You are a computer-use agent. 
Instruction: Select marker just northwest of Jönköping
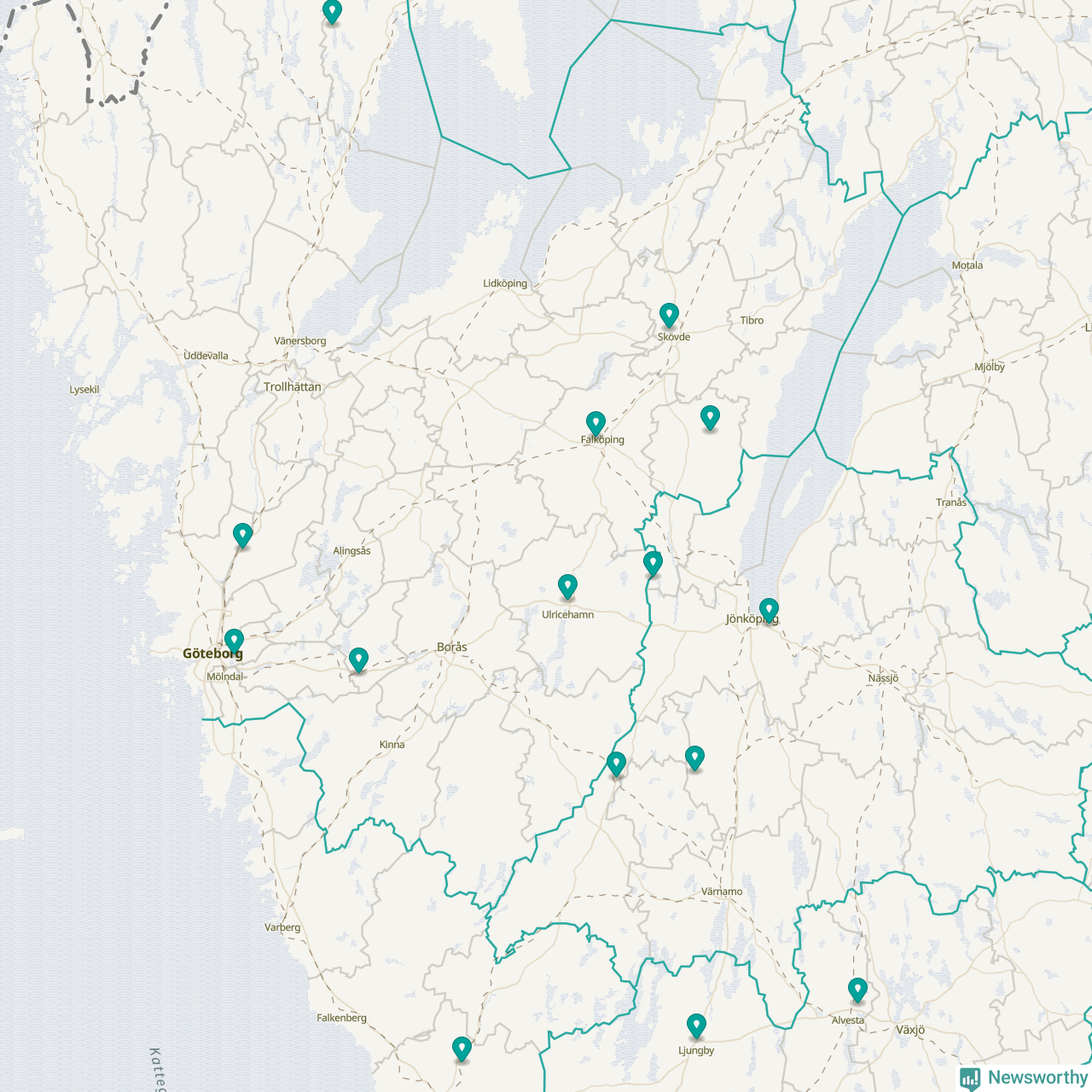tap(653, 563)
